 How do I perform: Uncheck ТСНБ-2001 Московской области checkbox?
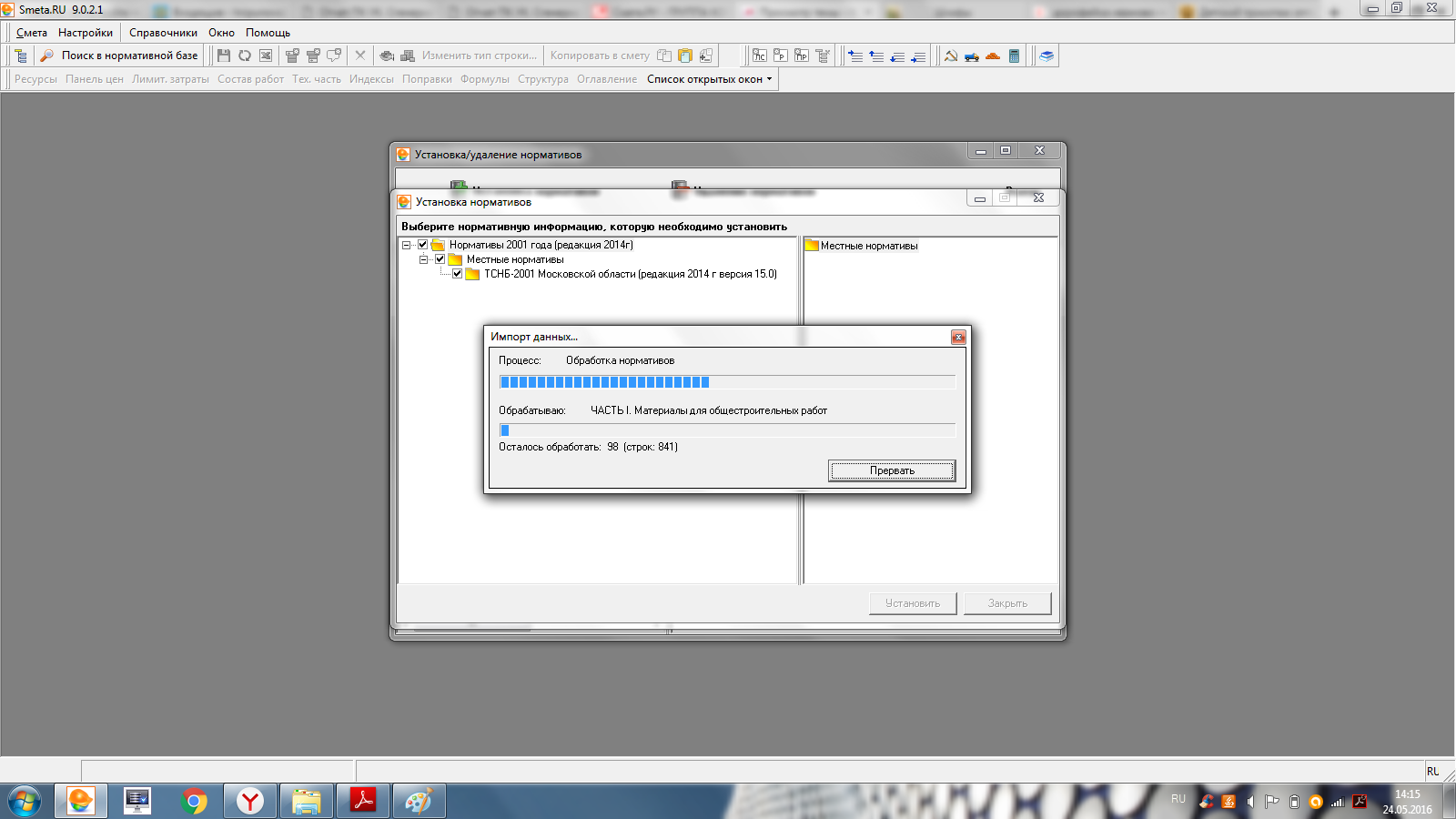pos(457,274)
